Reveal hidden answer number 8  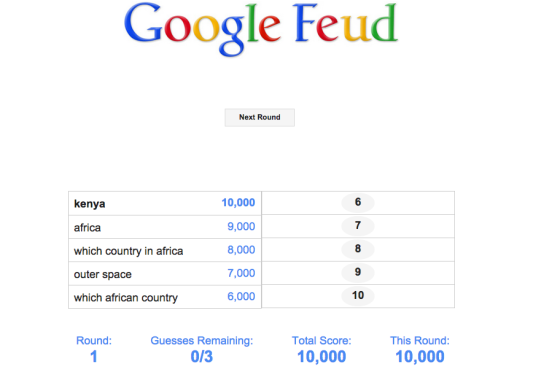(x=358, y=249)
